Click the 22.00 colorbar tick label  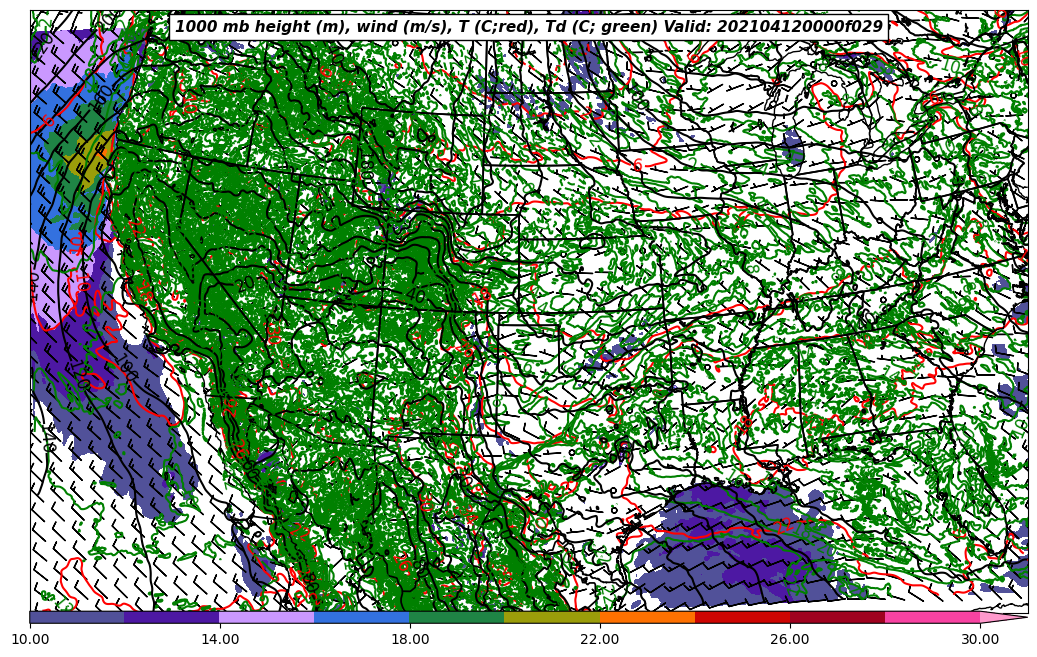click(600, 639)
